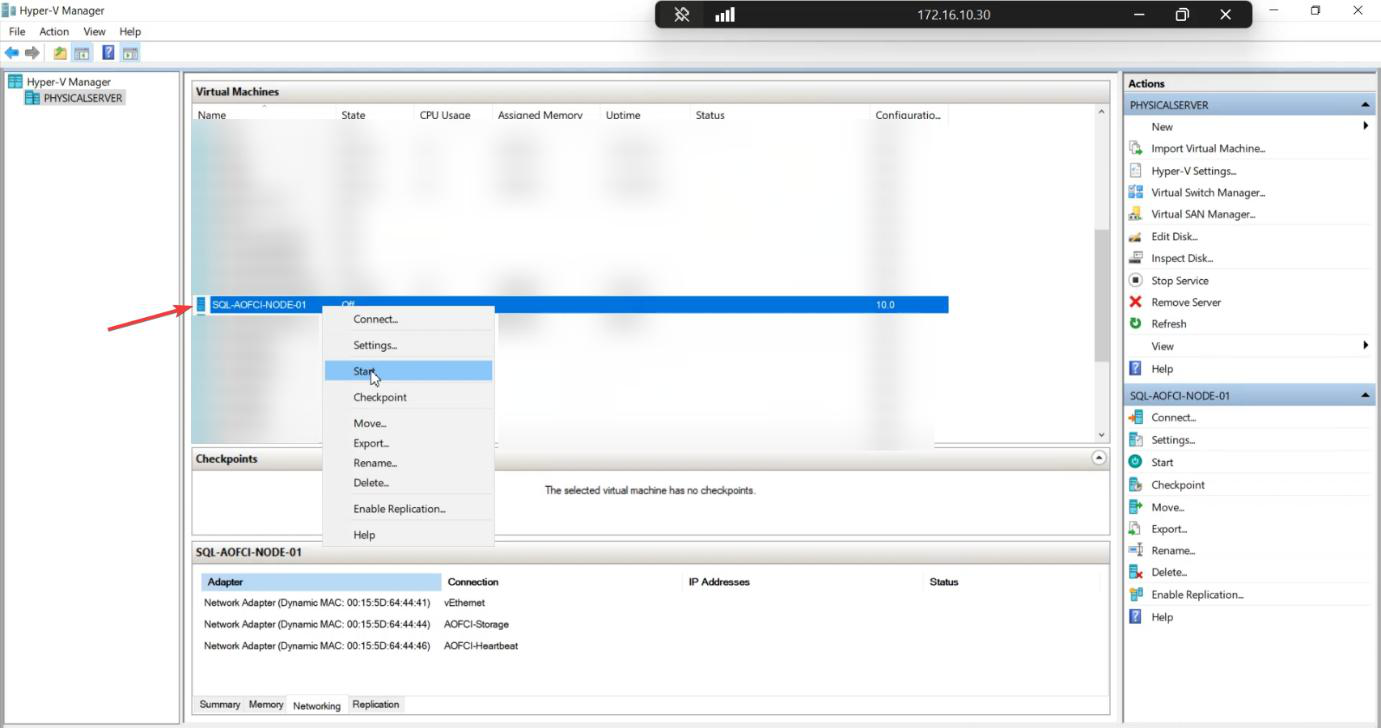Image resolution: width=1381 pixels, height=728 pixels.
Task: Collapse the Checkpoints panel with round arrow
Action: coord(1099,458)
